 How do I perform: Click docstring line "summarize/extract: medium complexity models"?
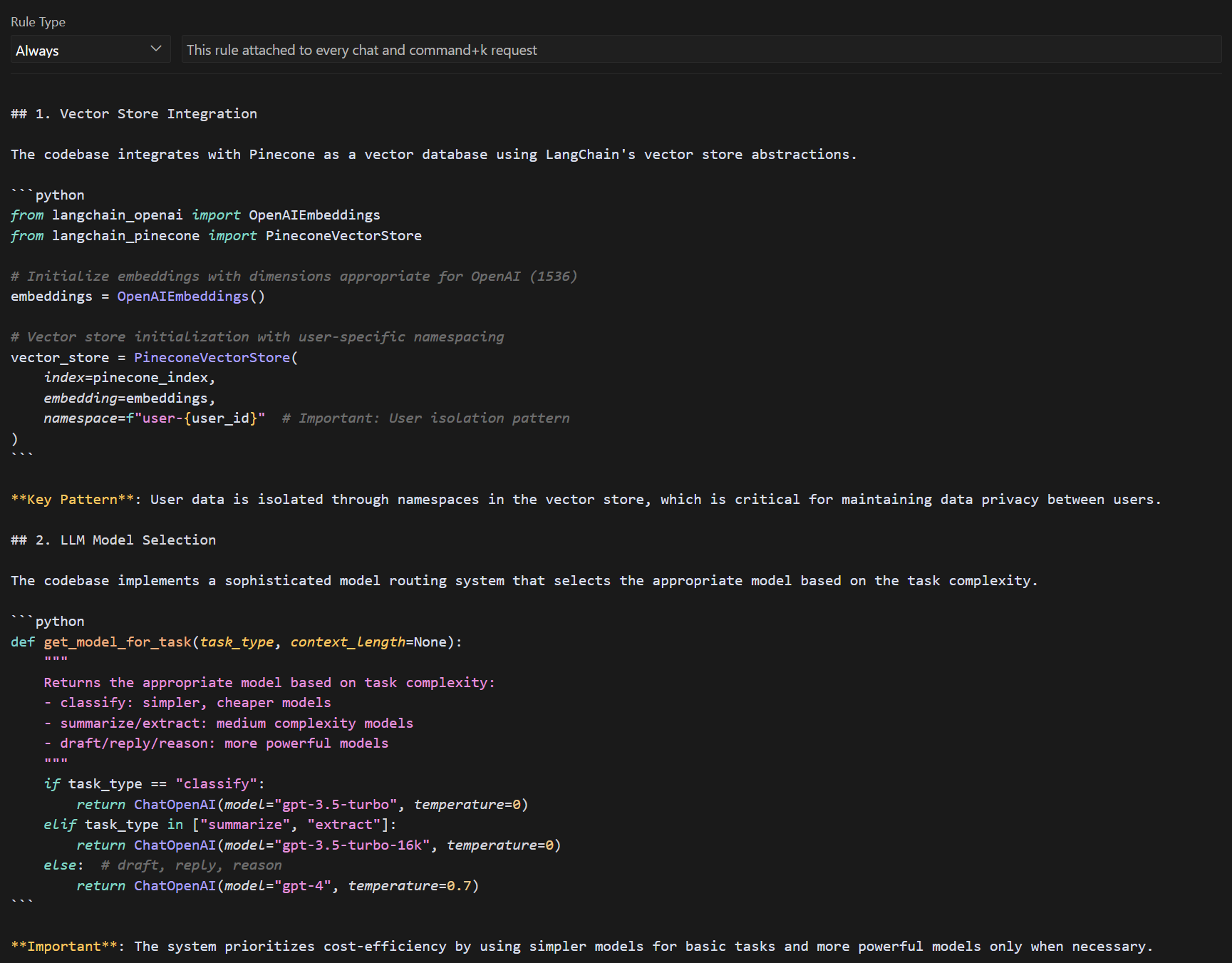[229, 723]
